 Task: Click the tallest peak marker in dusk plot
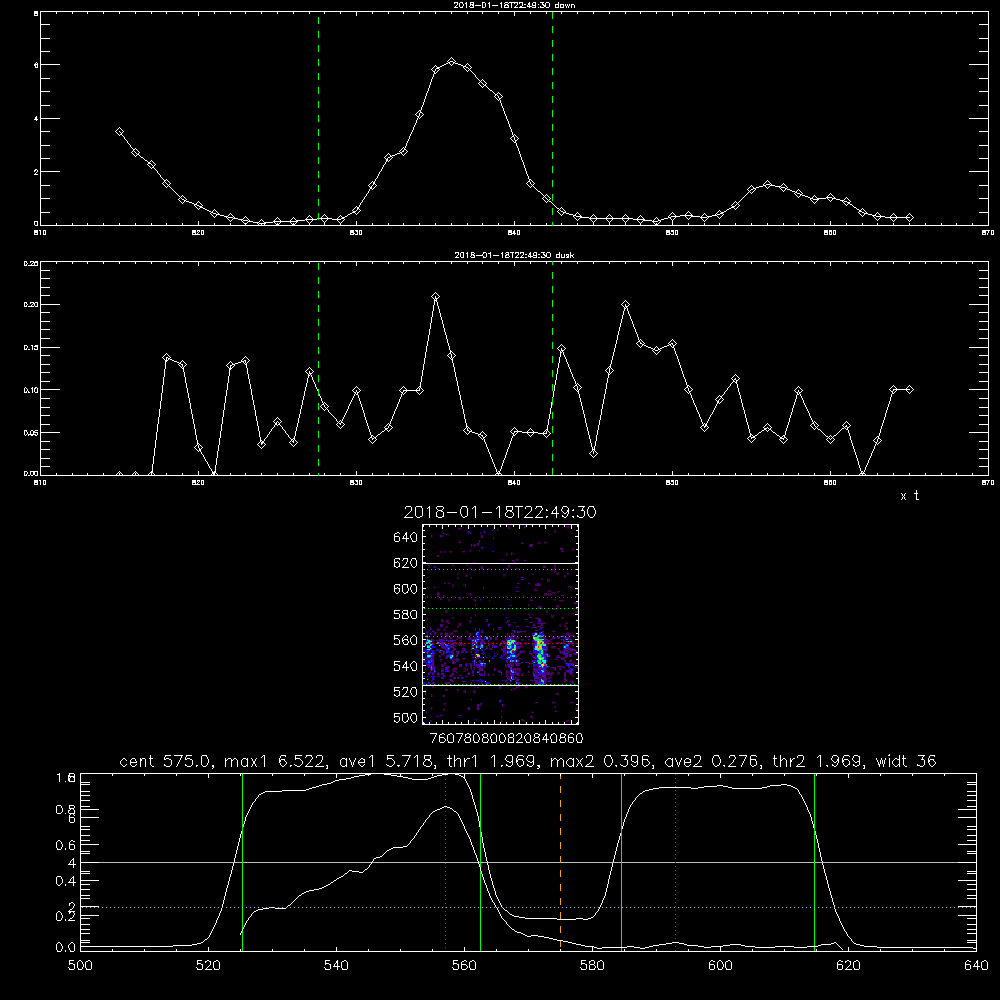(x=436, y=297)
